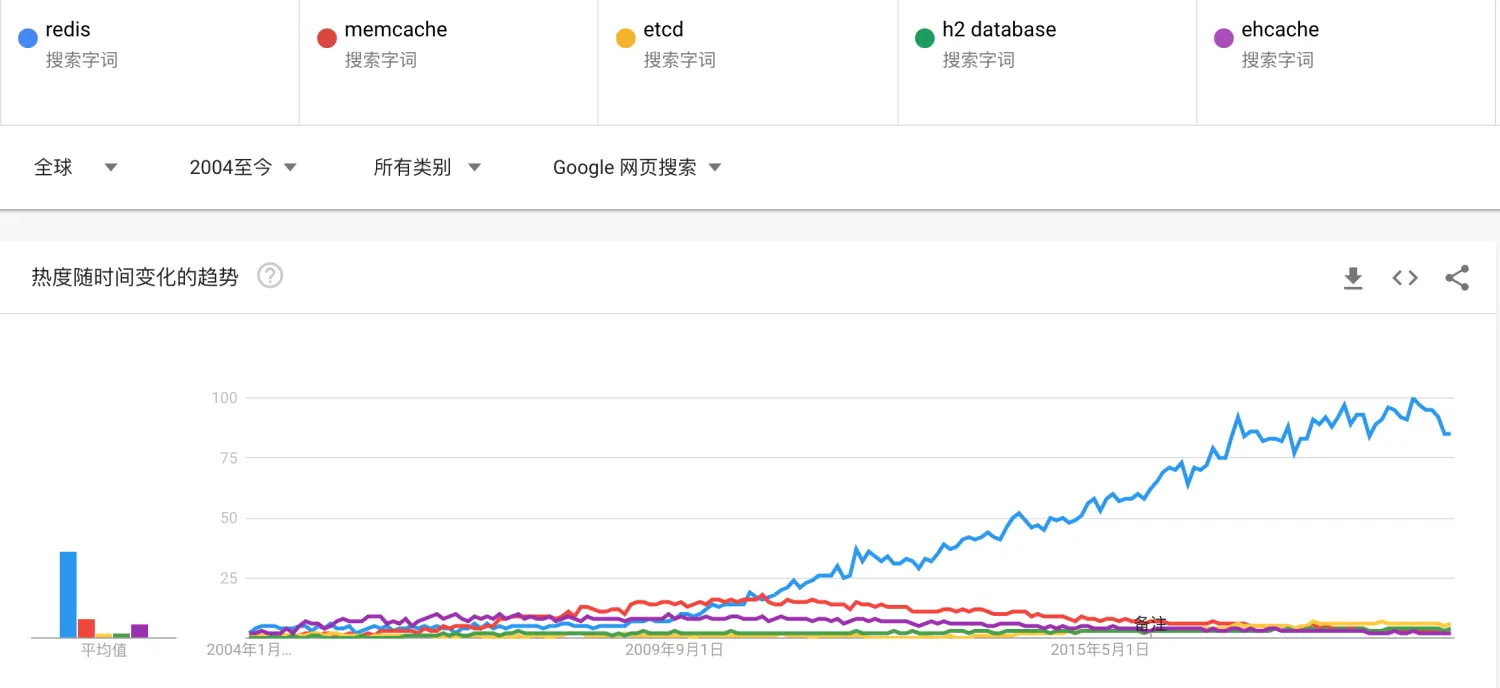Open help tooltip beside chart title

(x=270, y=276)
